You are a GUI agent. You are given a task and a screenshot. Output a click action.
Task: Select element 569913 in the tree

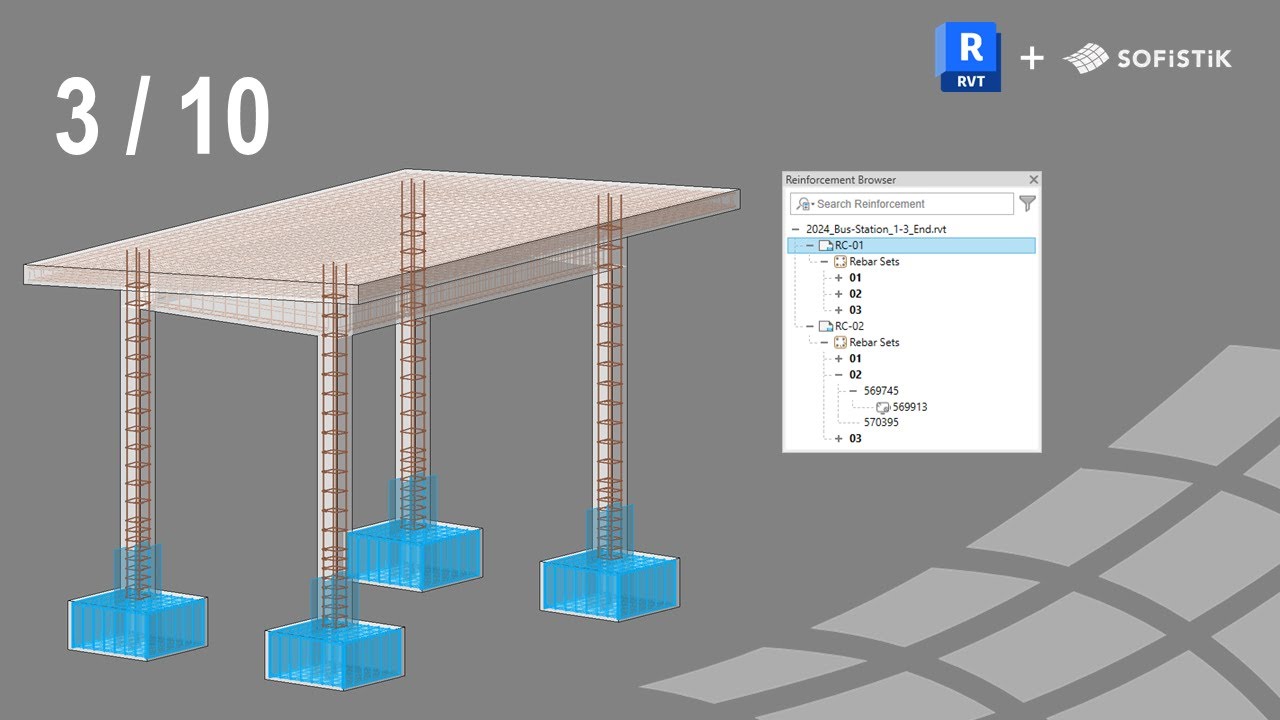click(x=910, y=407)
